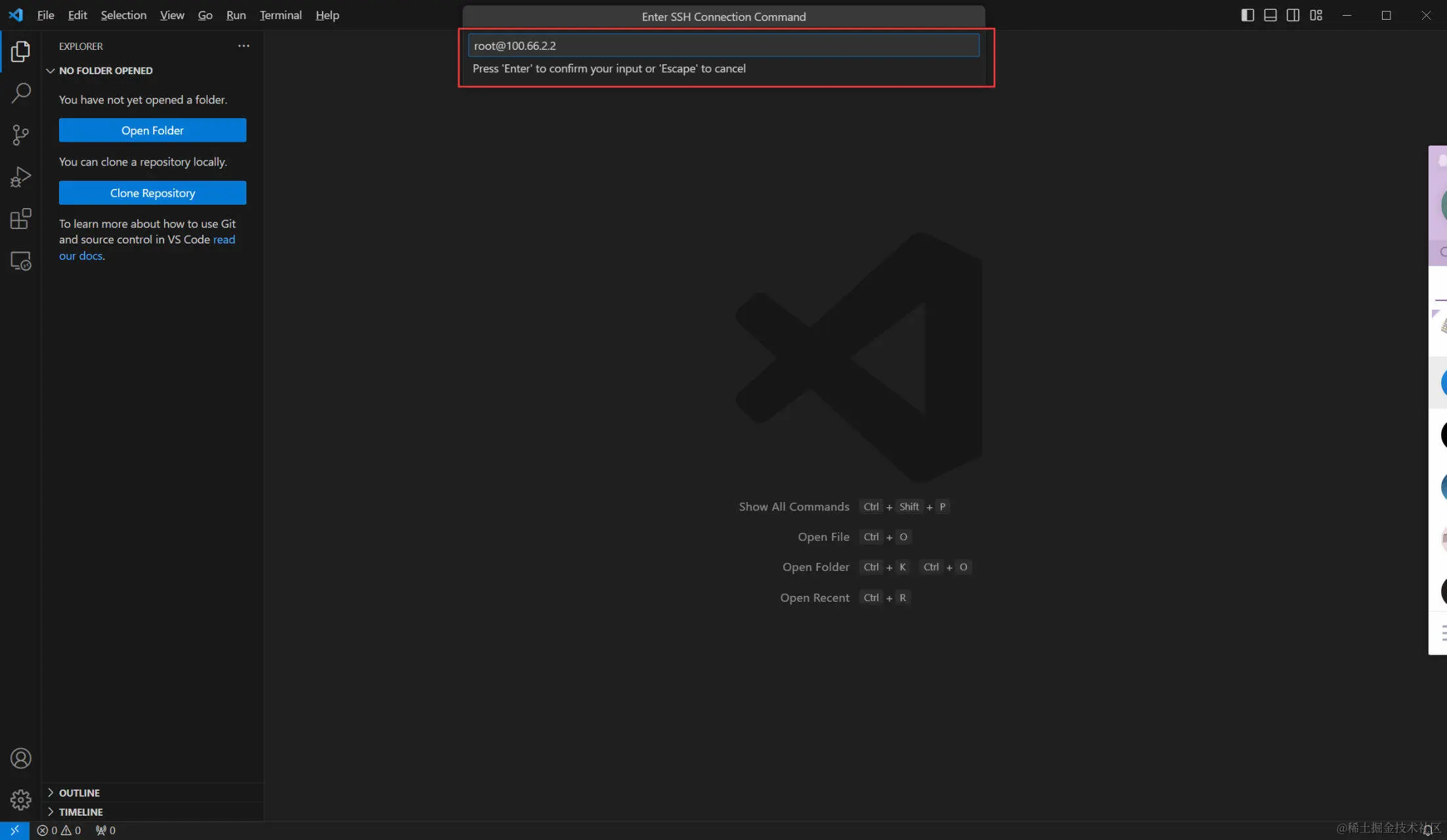Open the Remote Explorer view
Viewport: 1447px width, 840px height.
(x=20, y=261)
